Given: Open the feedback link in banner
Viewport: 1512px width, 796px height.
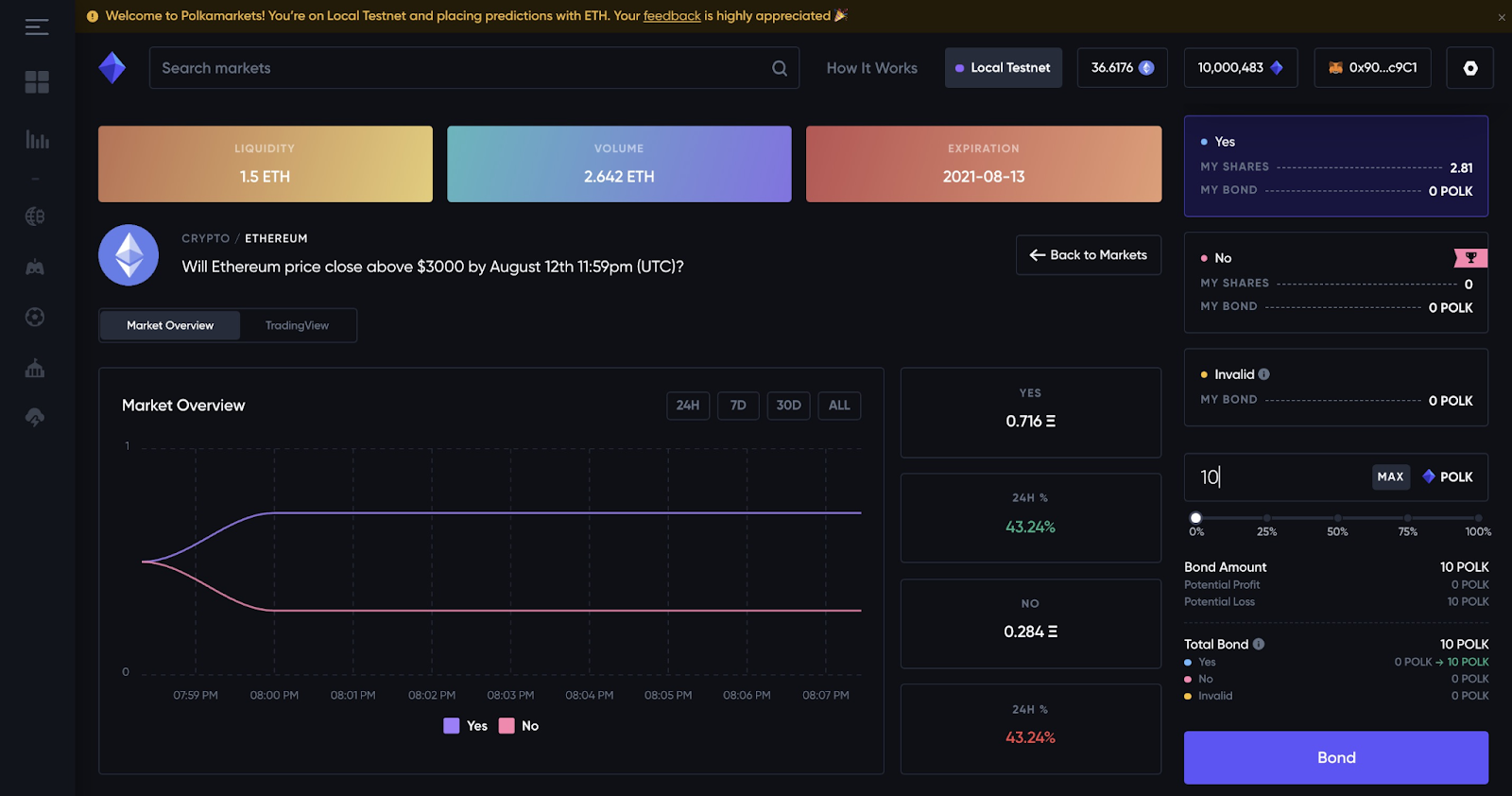Looking at the screenshot, I should [672, 16].
